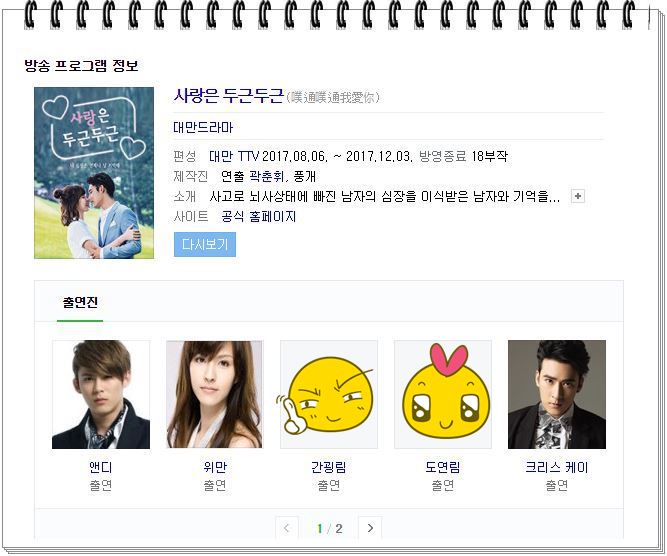667x556 pixels.
Task: Click the name link 앤디
Action: [101, 467]
